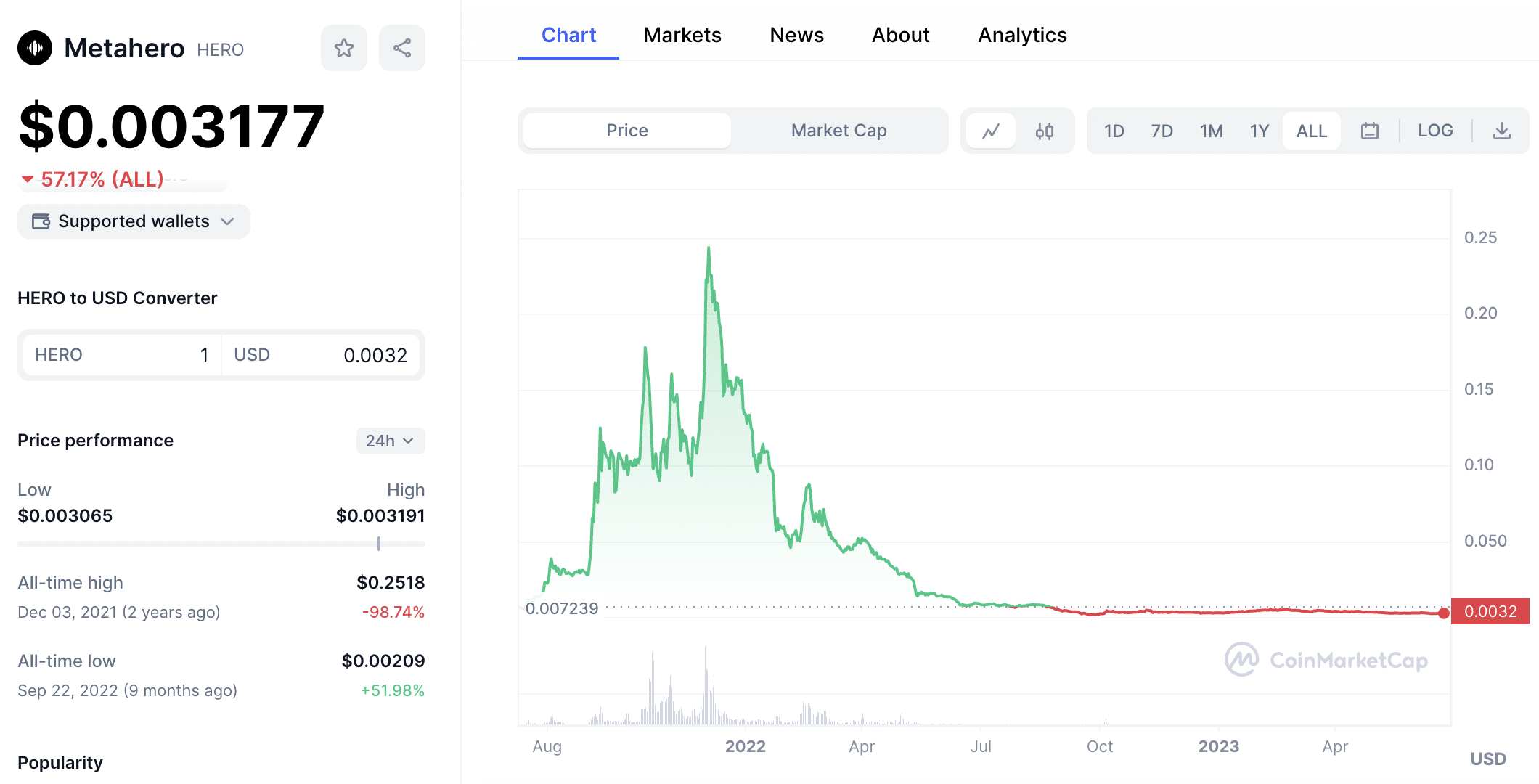Set chart range to 1M
Screen dimensions: 1539x784
[x=1211, y=131]
